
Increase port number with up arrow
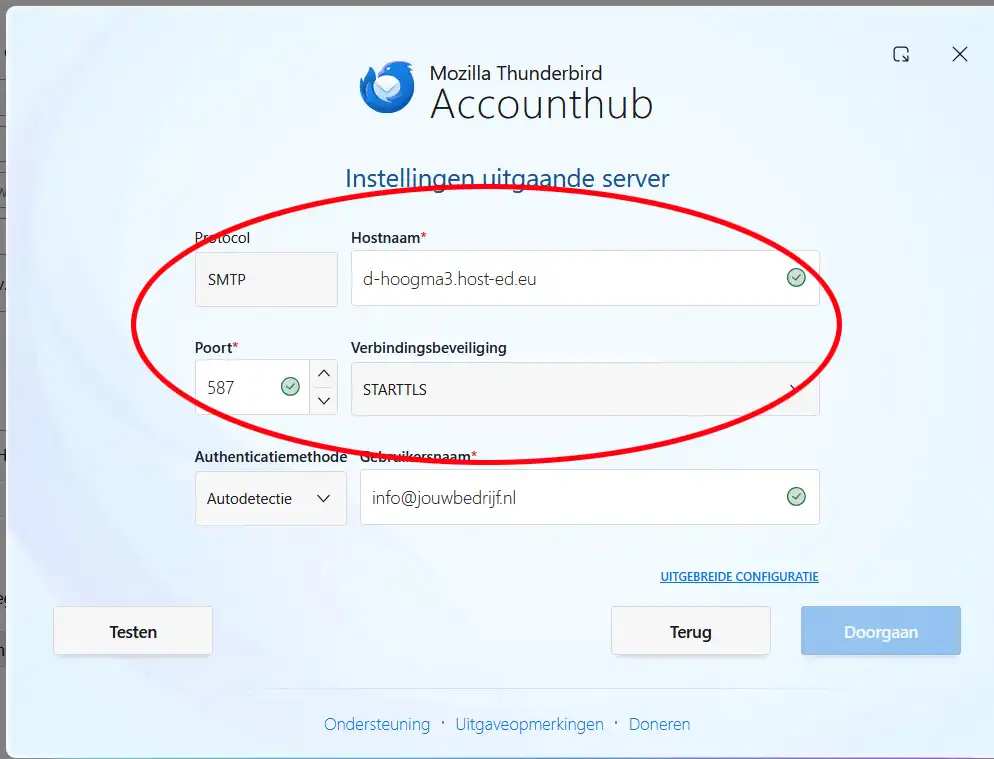coord(323,374)
